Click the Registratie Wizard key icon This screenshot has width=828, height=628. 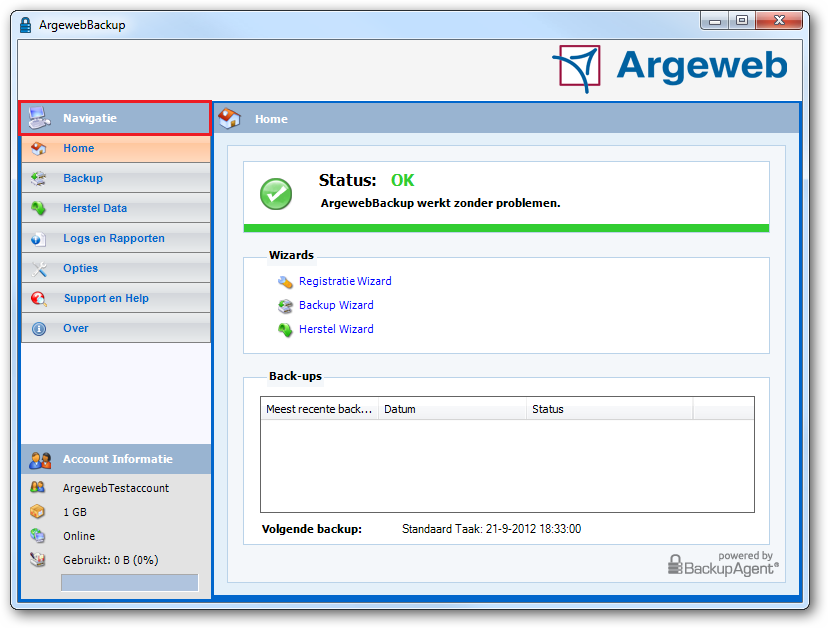(x=285, y=282)
